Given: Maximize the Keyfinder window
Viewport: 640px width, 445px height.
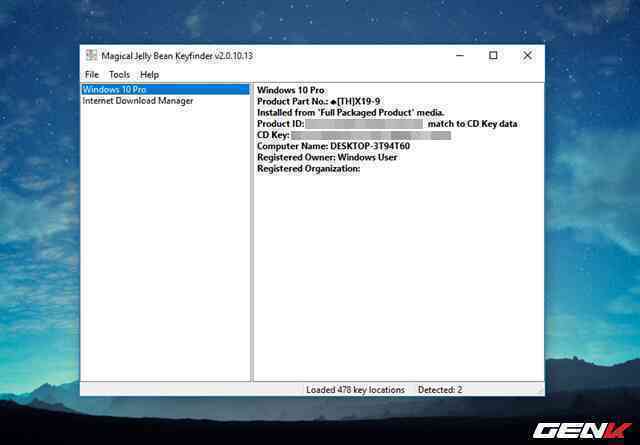Looking at the screenshot, I should (x=493, y=55).
